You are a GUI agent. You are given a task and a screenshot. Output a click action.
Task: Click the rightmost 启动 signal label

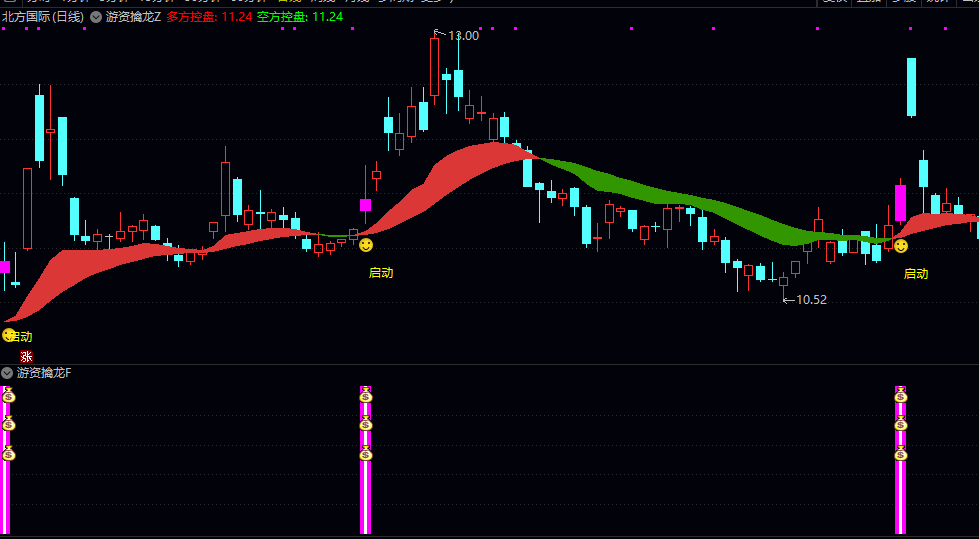click(916, 274)
